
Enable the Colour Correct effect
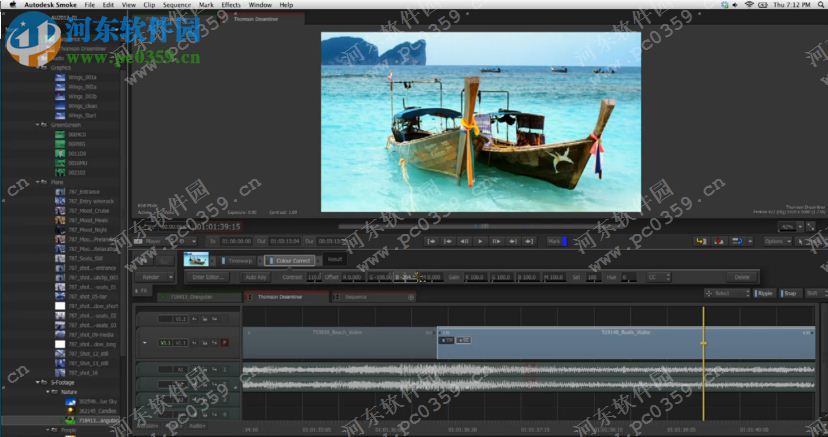tap(270, 260)
